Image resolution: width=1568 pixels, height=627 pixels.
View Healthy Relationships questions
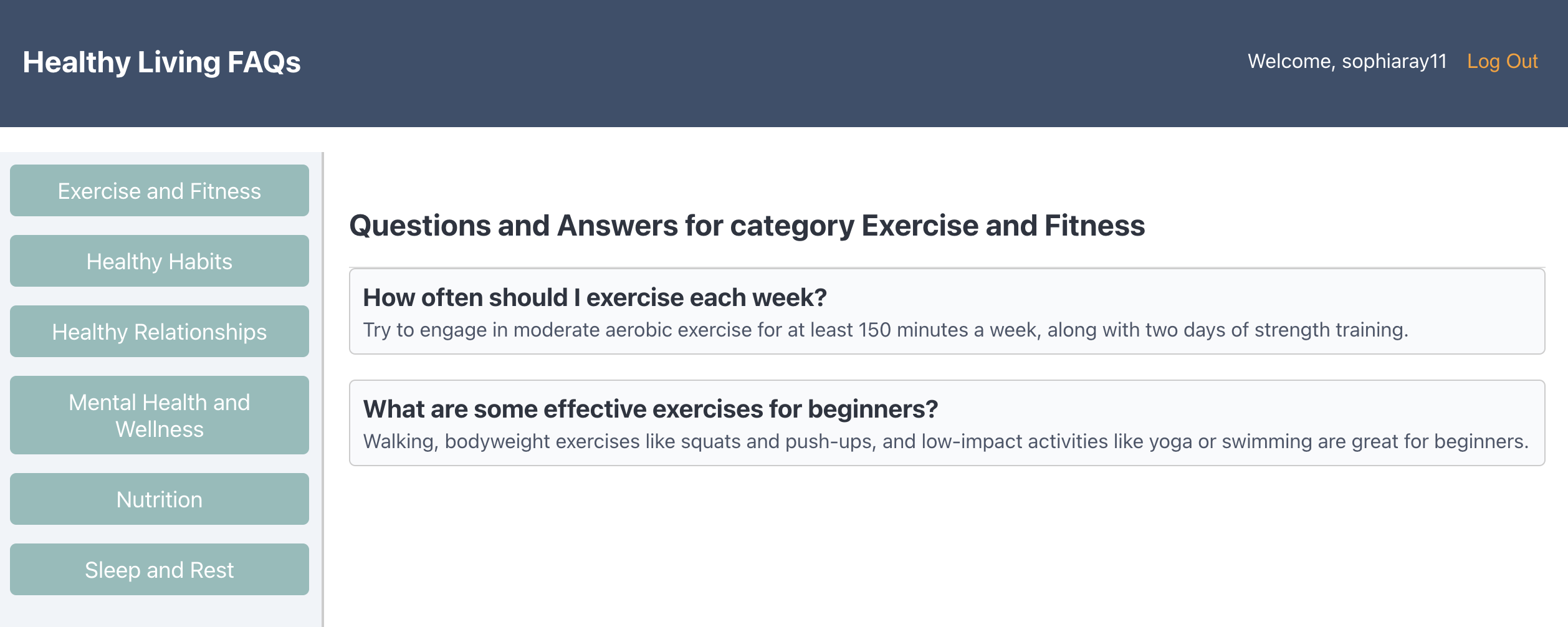[x=159, y=331]
